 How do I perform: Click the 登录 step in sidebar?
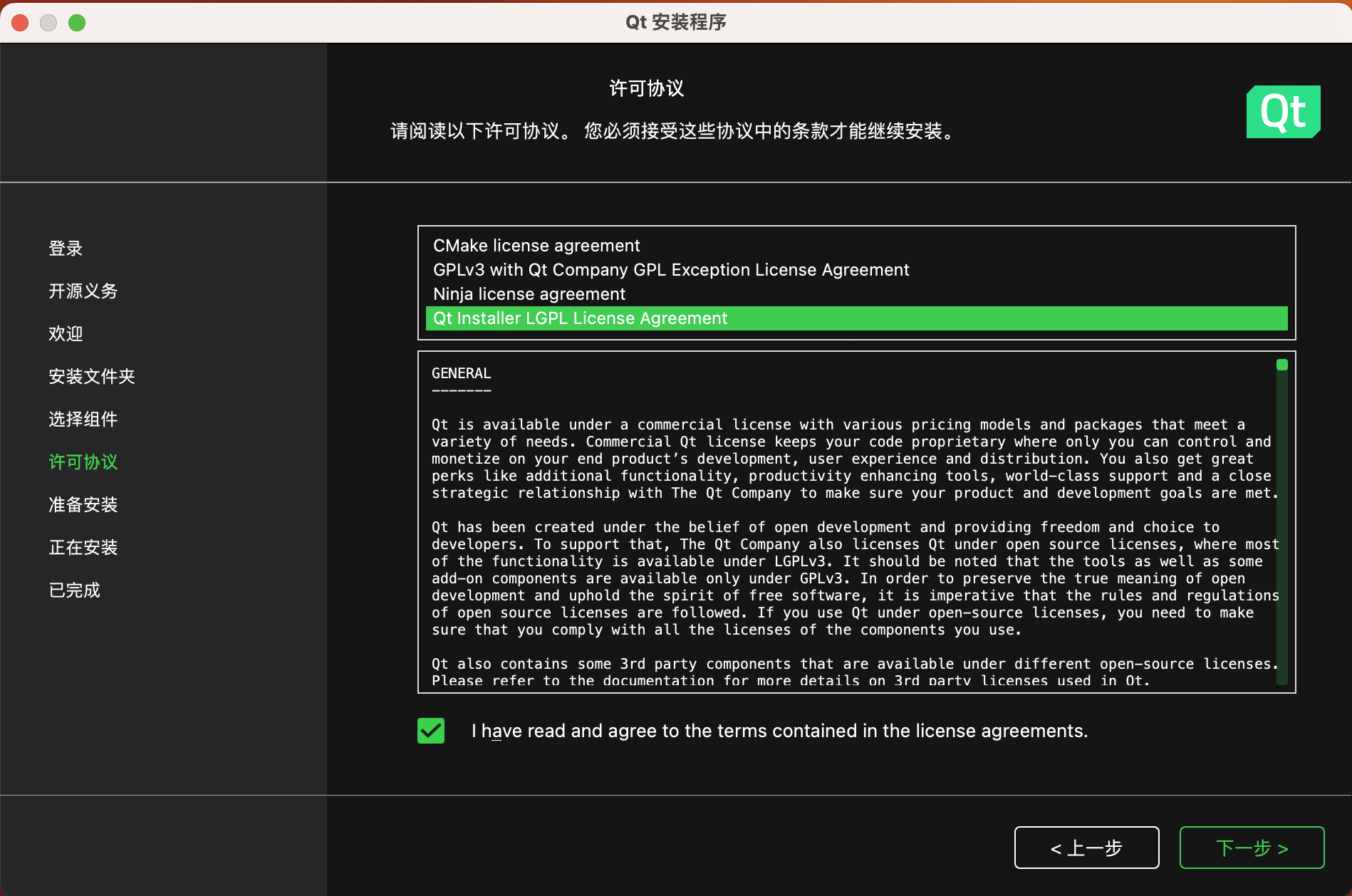tap(66, 249)
